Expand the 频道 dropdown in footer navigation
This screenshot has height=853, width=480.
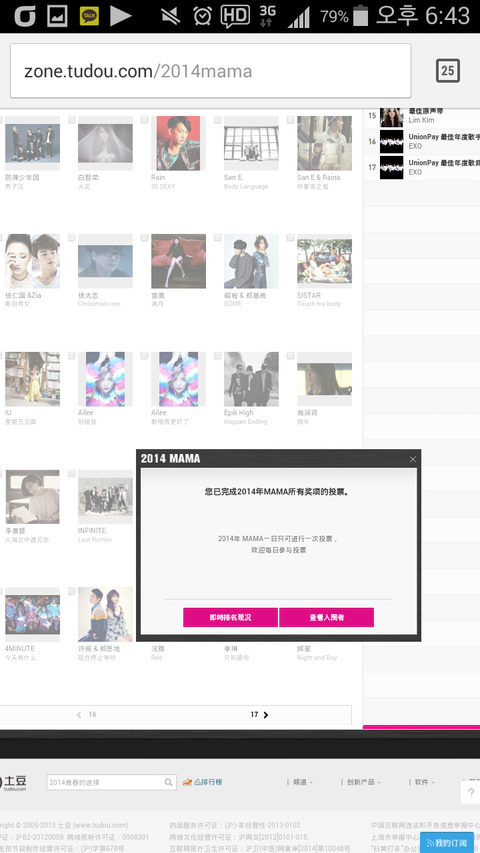pos(303,782)
